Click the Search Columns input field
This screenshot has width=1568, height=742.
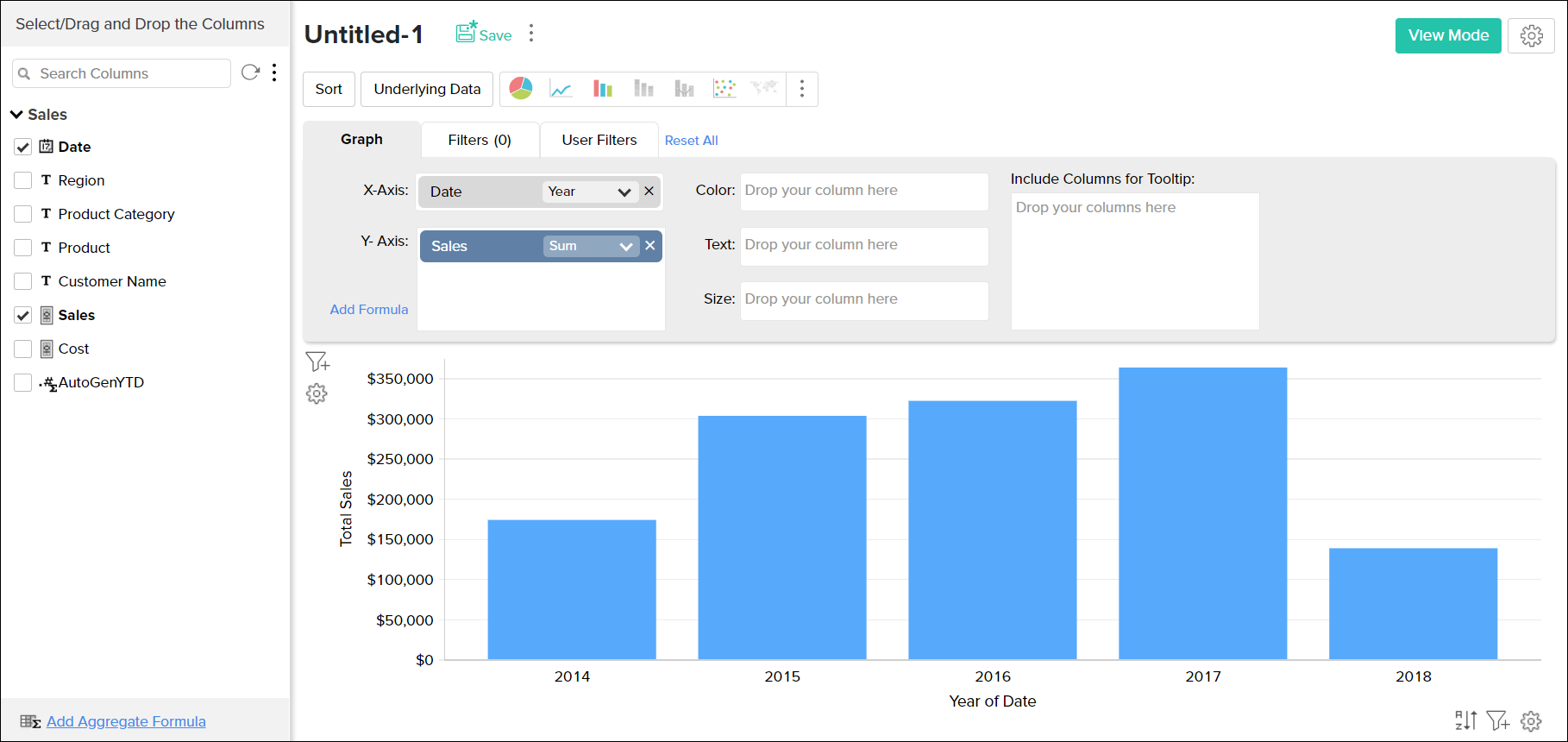click(129, 73)
